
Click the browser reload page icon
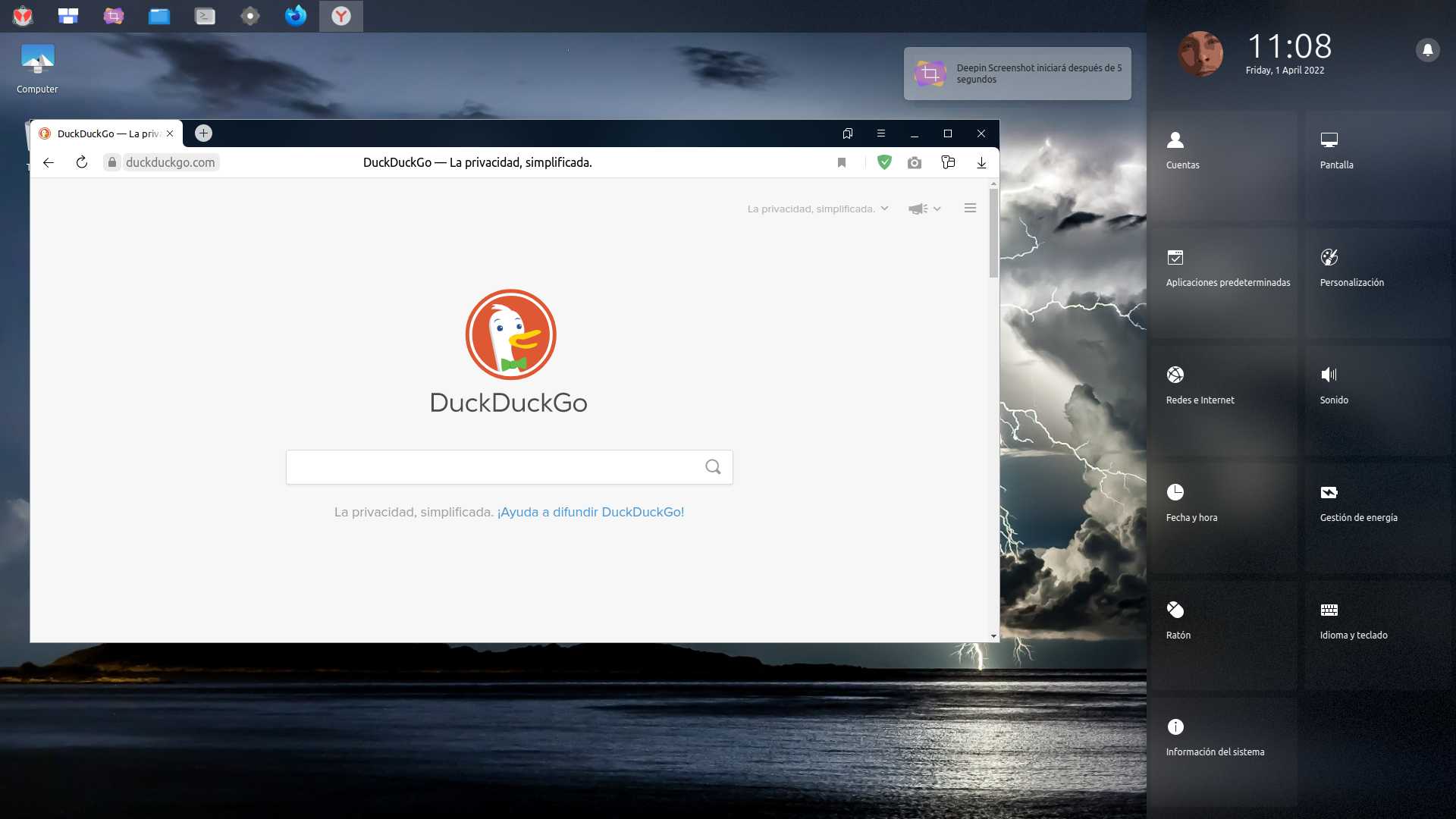(x=82, y=162)
